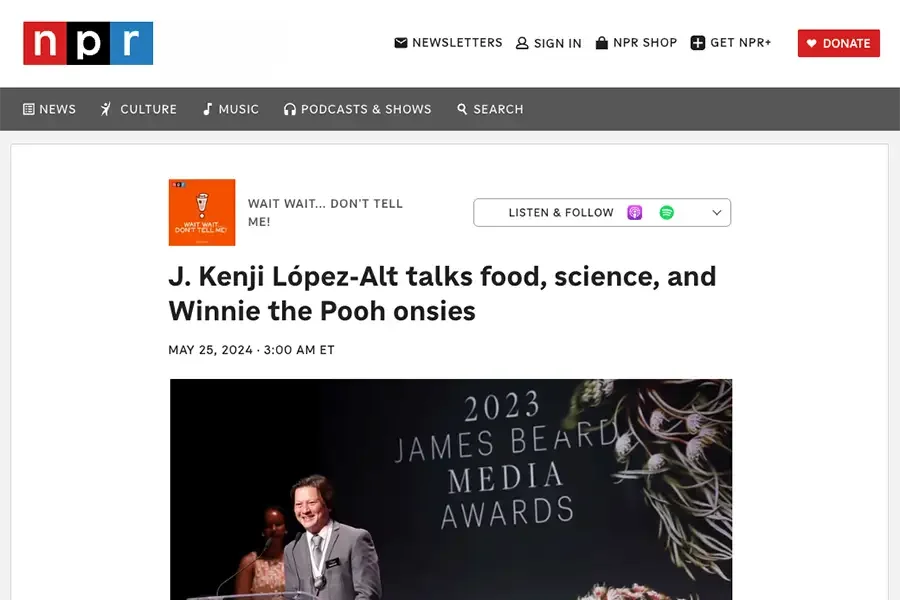Click the Newsletters envelope icon

(401, 43)
